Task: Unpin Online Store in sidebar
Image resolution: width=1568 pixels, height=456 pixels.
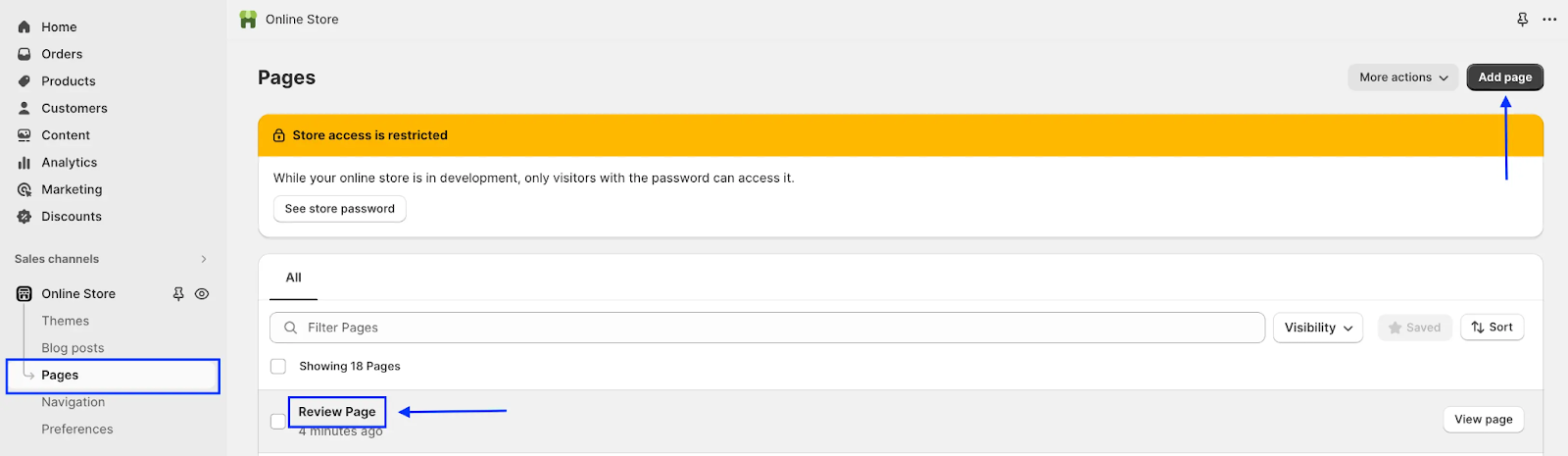Action: (178, 293)
